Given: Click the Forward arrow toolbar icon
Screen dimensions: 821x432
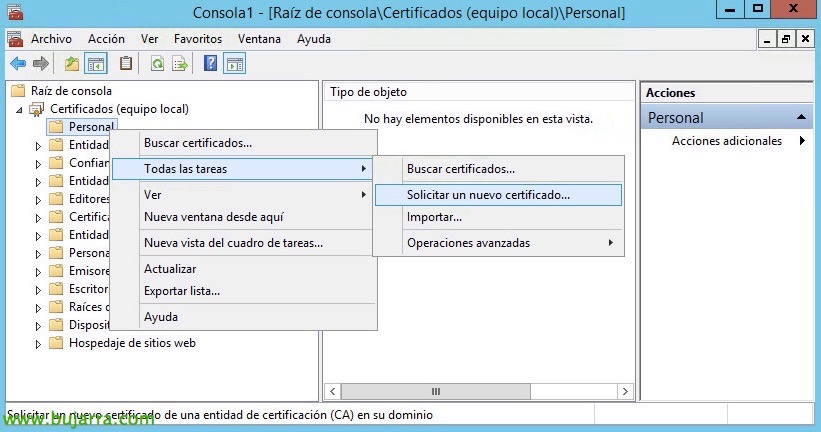Looking at the screenshot, I should click(x=41, y=64).
